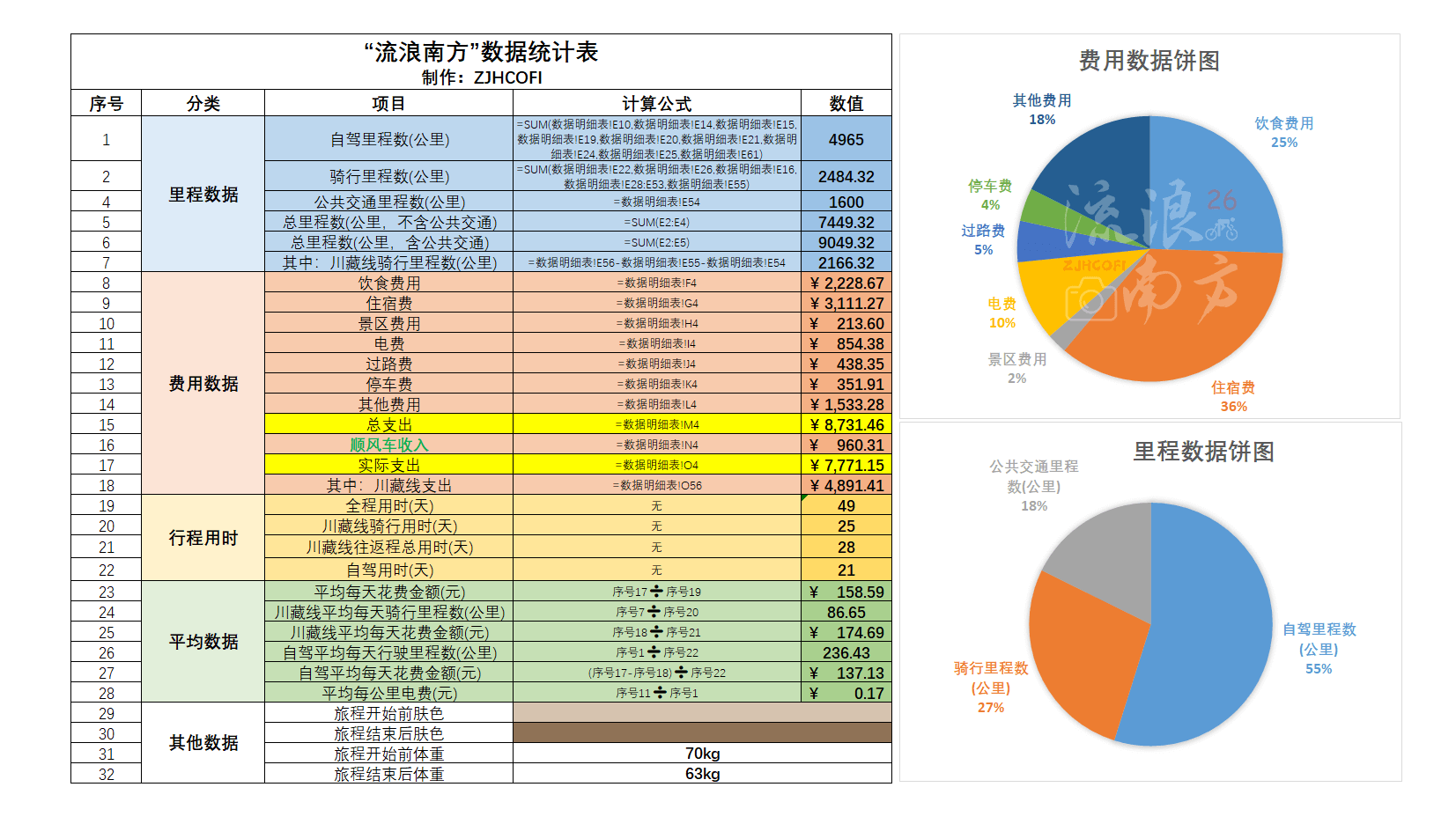This screenshot has width=1456, height=824.
Task: Click the chart title 费用数据饼图
Action: point(1149,61)
